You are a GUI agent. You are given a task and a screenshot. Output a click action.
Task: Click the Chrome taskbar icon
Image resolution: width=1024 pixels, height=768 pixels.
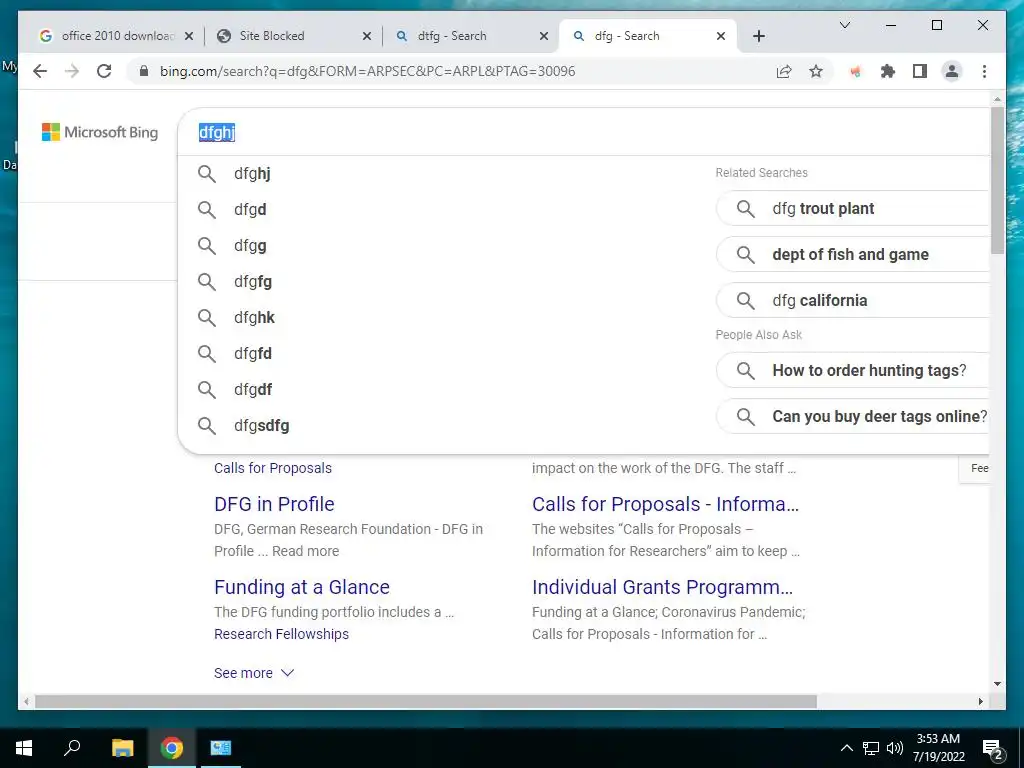(x=172, y=748)
